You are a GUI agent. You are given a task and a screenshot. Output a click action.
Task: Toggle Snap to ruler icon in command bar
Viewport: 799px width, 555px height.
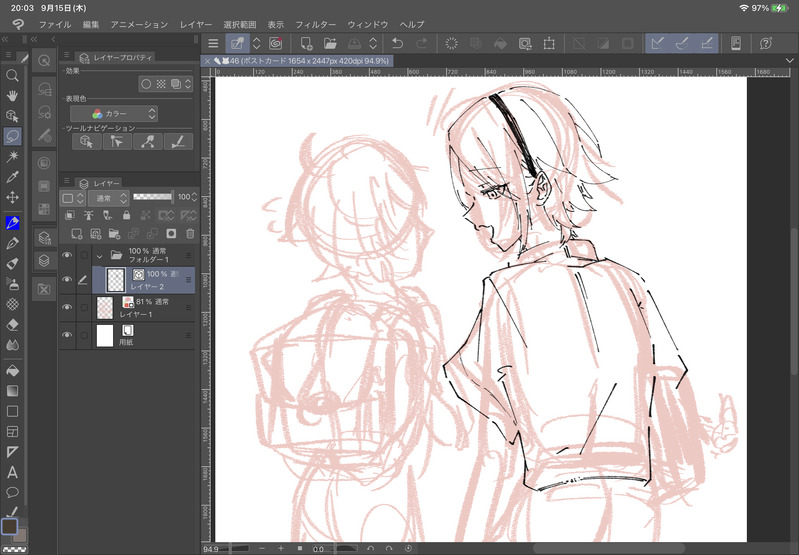pyautogui.click(x=657, y=43)
